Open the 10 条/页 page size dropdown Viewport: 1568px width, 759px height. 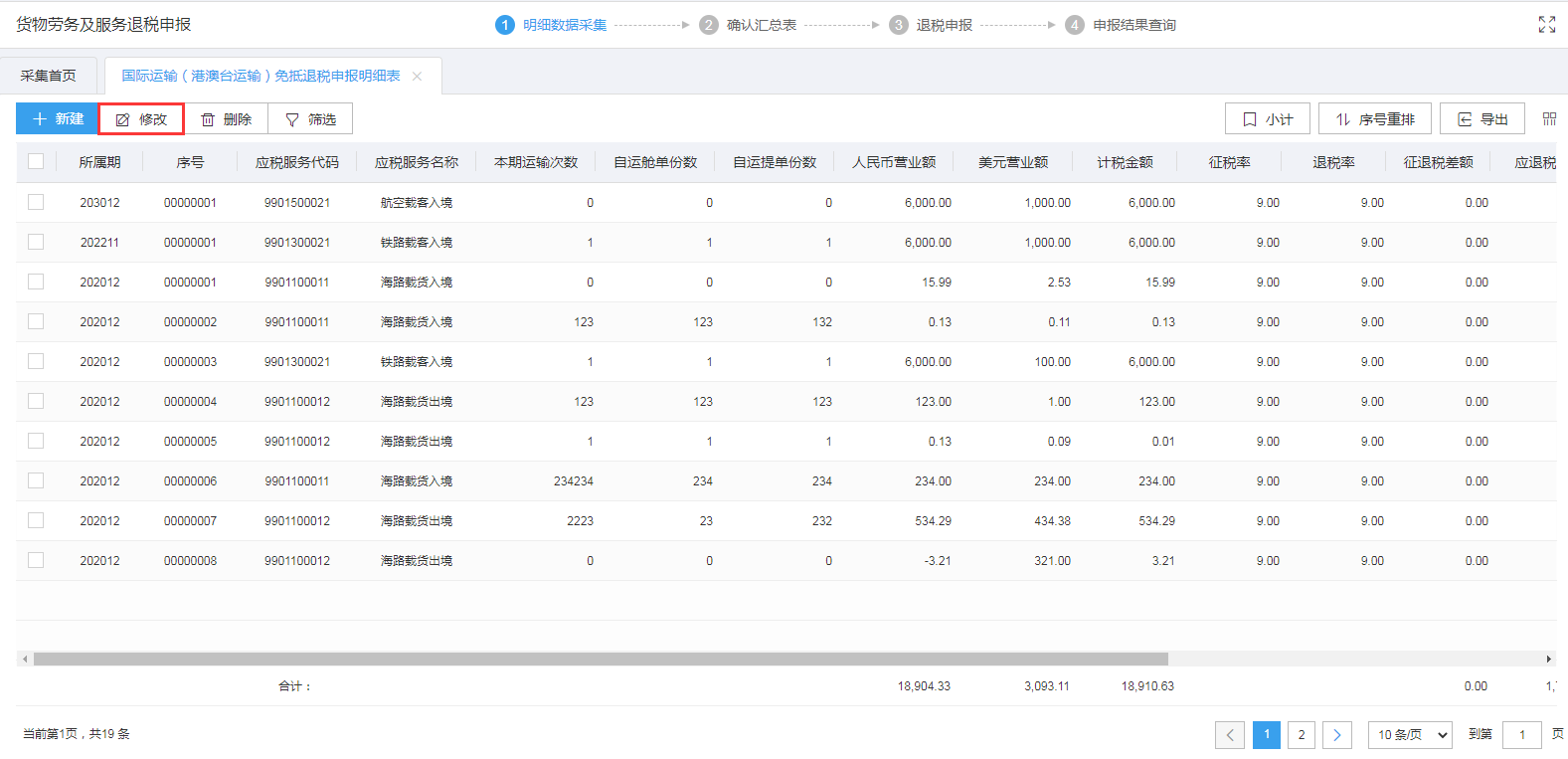1409,735
